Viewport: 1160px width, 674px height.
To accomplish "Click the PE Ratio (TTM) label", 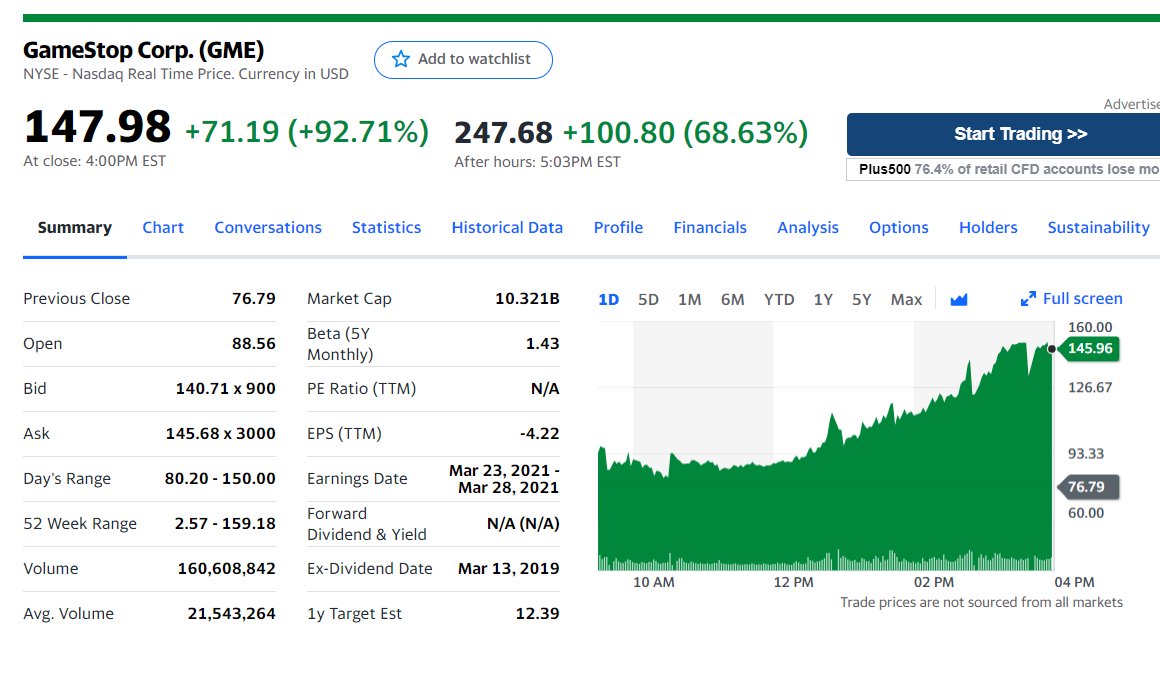I will click(362, 389).
